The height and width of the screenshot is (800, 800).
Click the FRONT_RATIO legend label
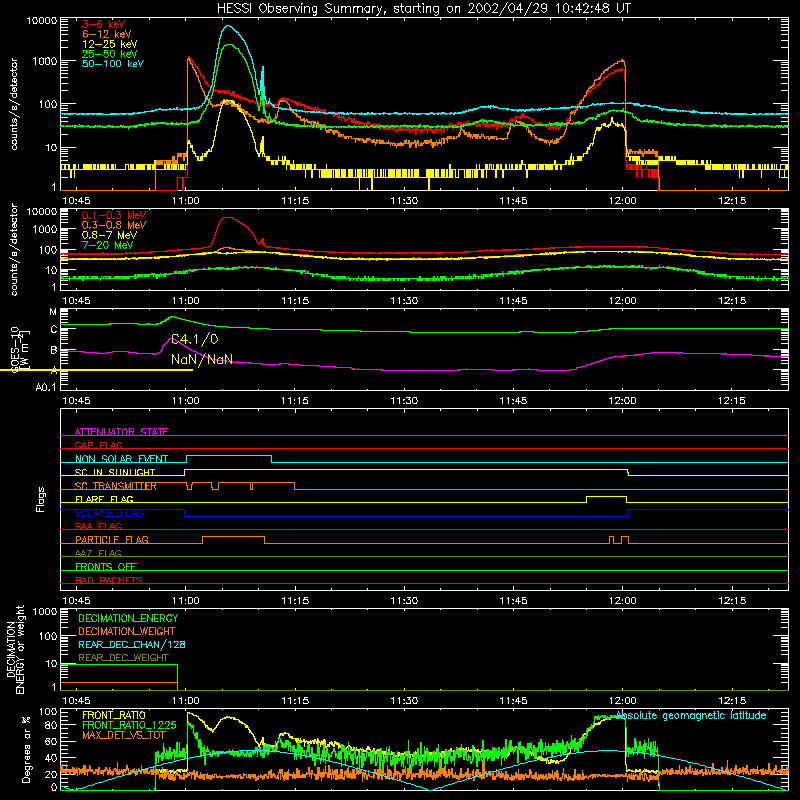click(114, 715)
